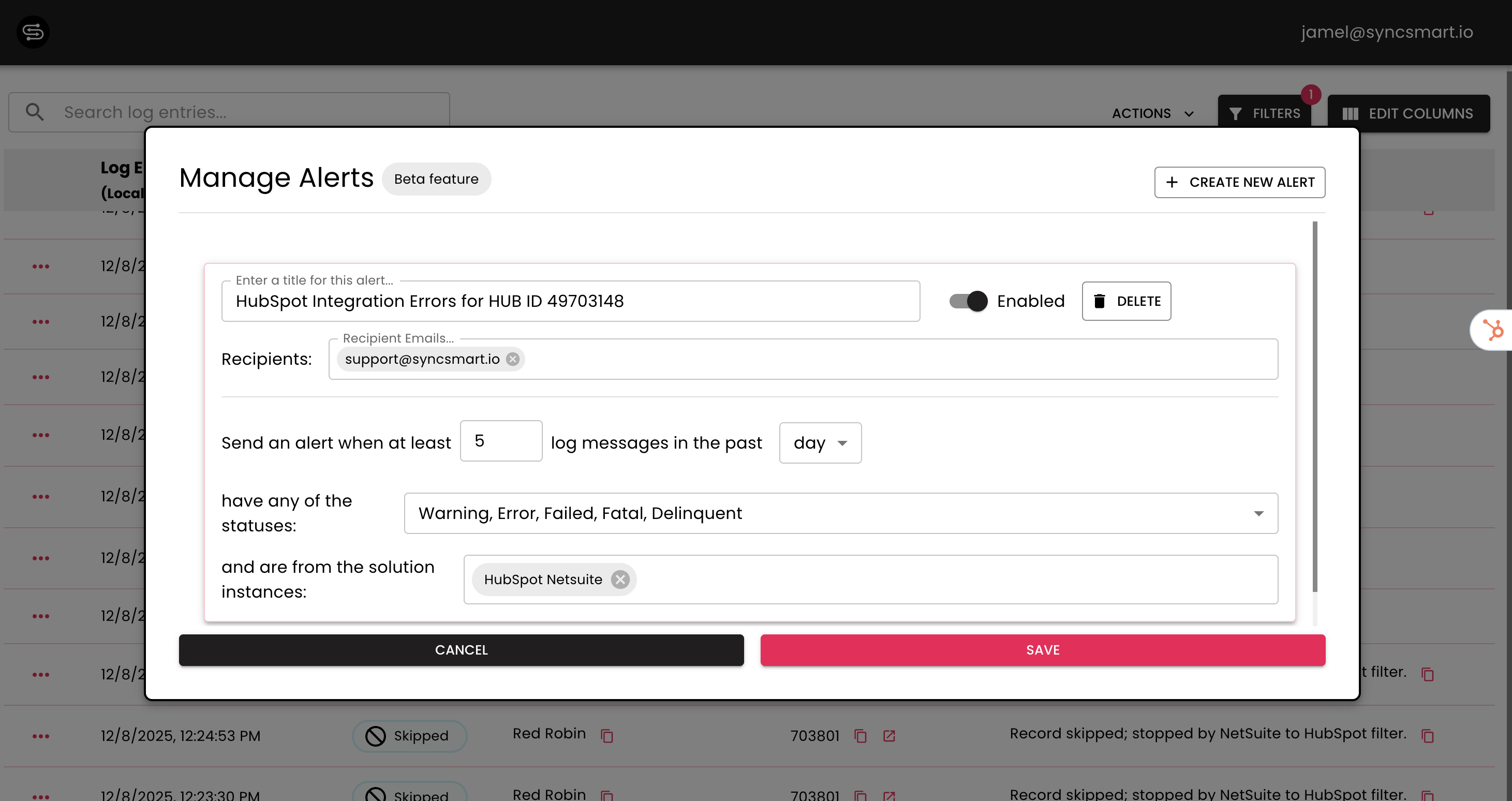Viewport: 1512px width, 801px height.
Task: Click the plus icon for new alert
Action: tap(1172, 182)
